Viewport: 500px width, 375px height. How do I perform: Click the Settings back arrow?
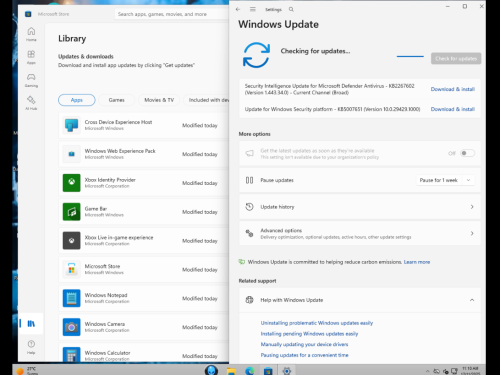[x=238, y=9]
